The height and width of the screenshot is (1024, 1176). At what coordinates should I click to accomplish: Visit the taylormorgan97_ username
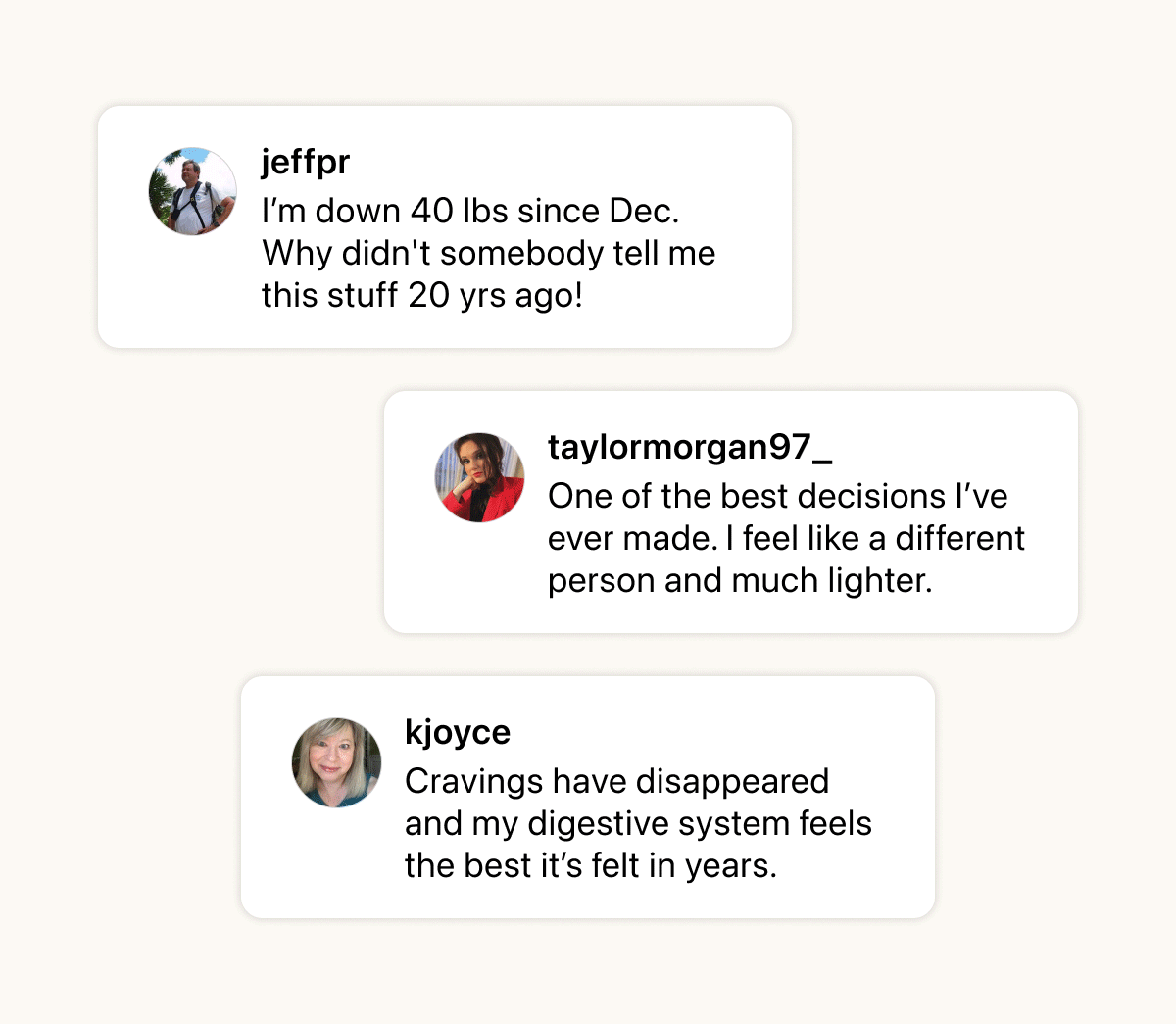tap(690, 447)
